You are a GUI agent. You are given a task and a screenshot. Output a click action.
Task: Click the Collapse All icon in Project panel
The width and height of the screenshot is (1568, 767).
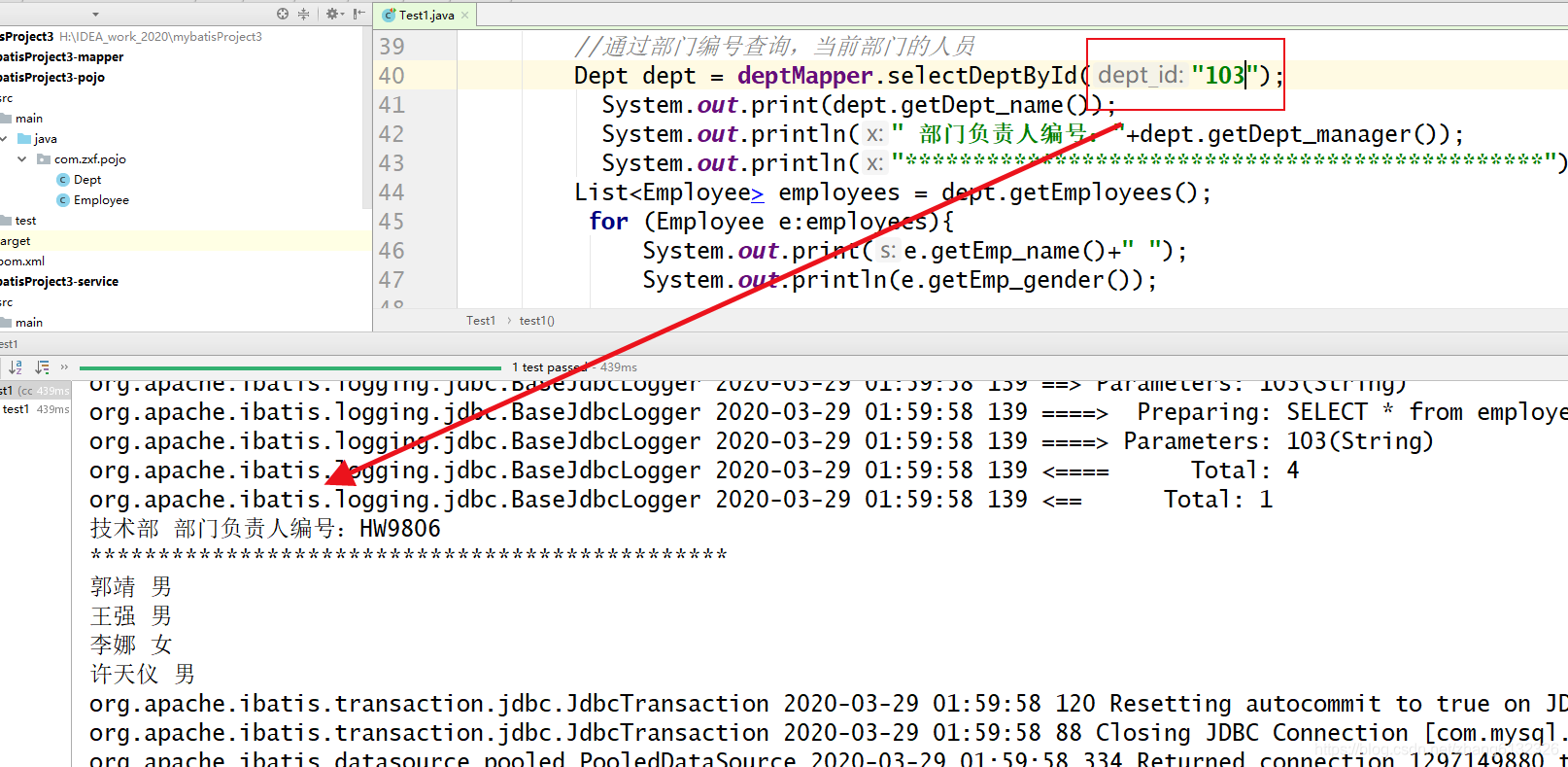click(303, 14)
